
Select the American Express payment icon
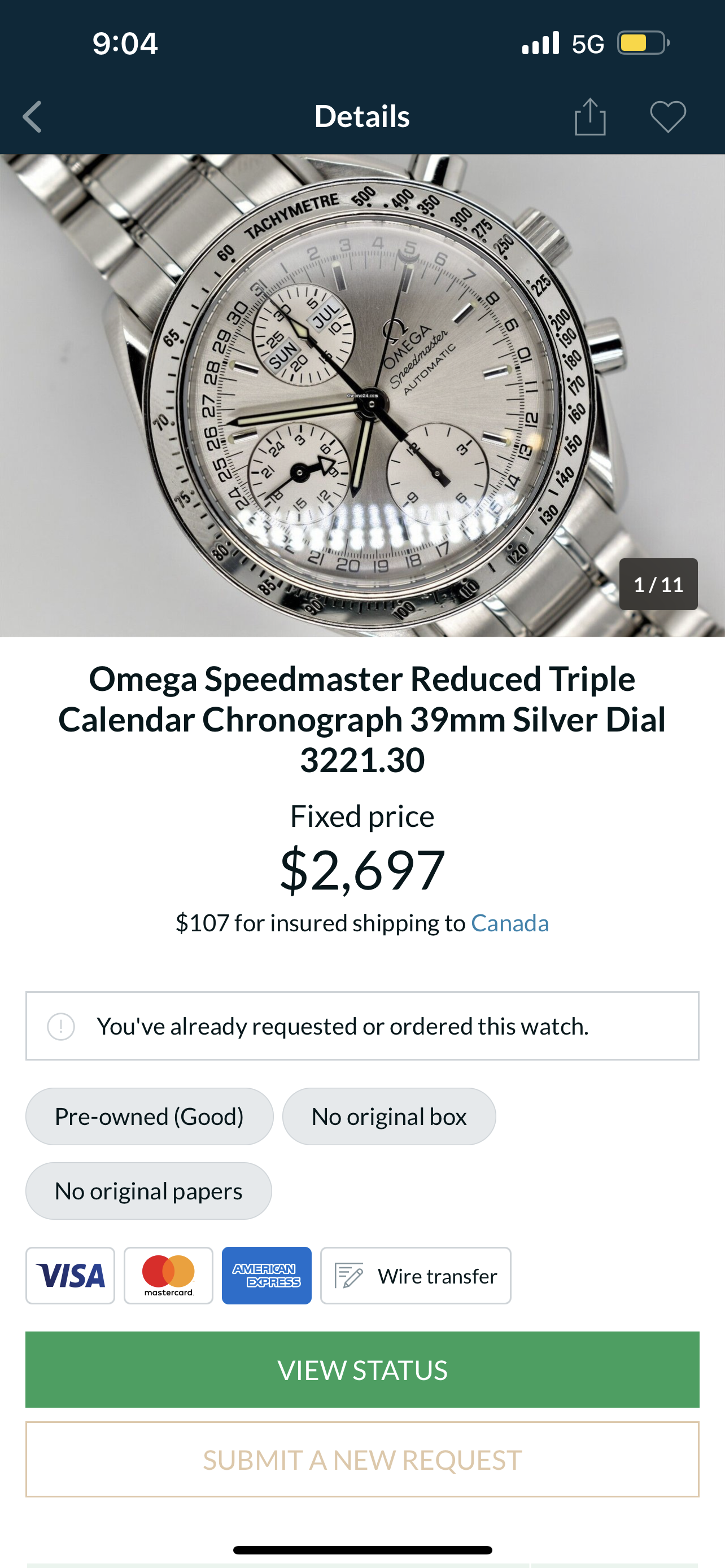coord(267,1275)
